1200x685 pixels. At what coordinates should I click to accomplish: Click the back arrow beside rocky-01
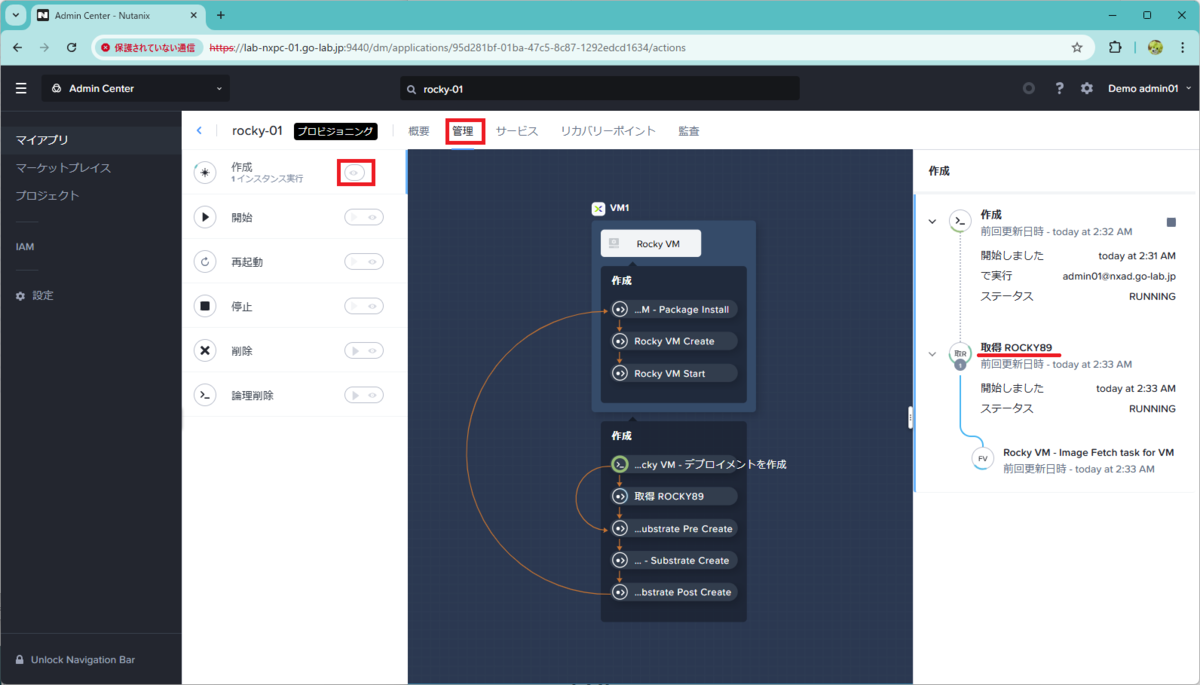[199, 131]
